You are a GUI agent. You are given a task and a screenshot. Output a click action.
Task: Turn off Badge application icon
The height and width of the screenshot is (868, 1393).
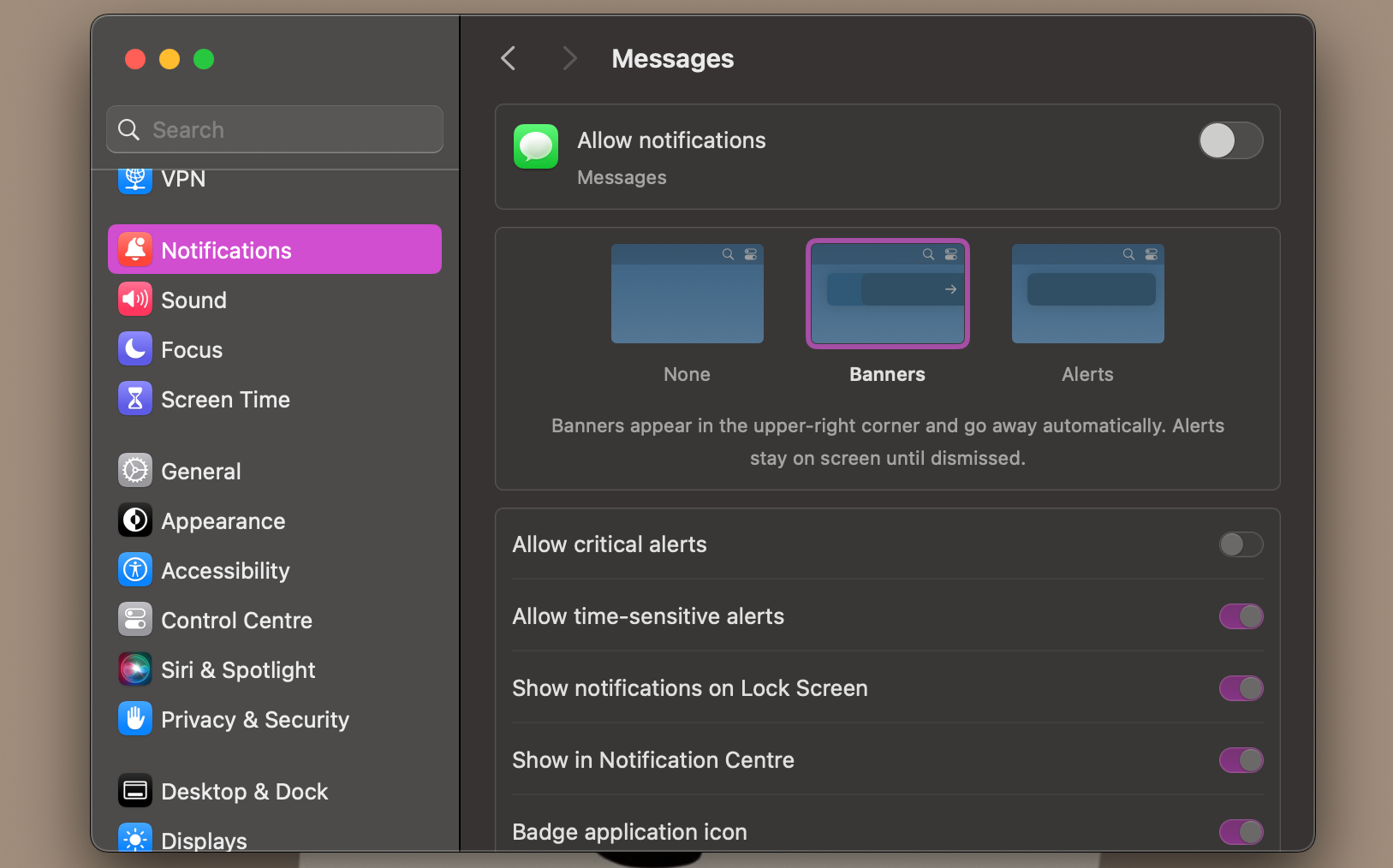pyautogui.click(x=1241, y=831)
